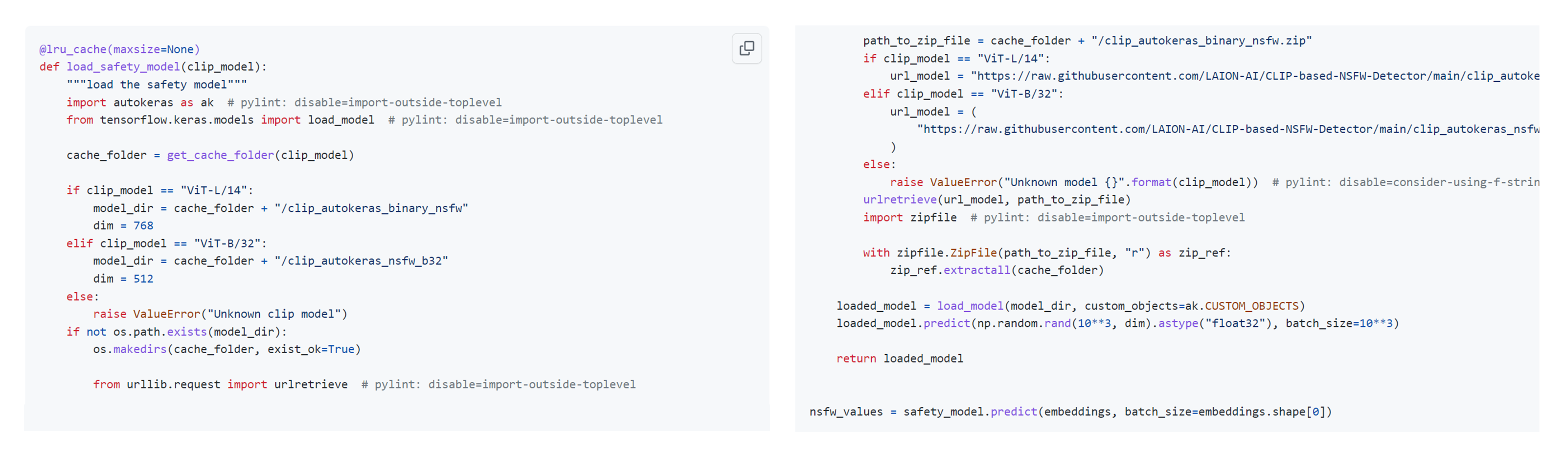
Task: Click the nsfw_values assignment line
Action: coord(1070,412)
